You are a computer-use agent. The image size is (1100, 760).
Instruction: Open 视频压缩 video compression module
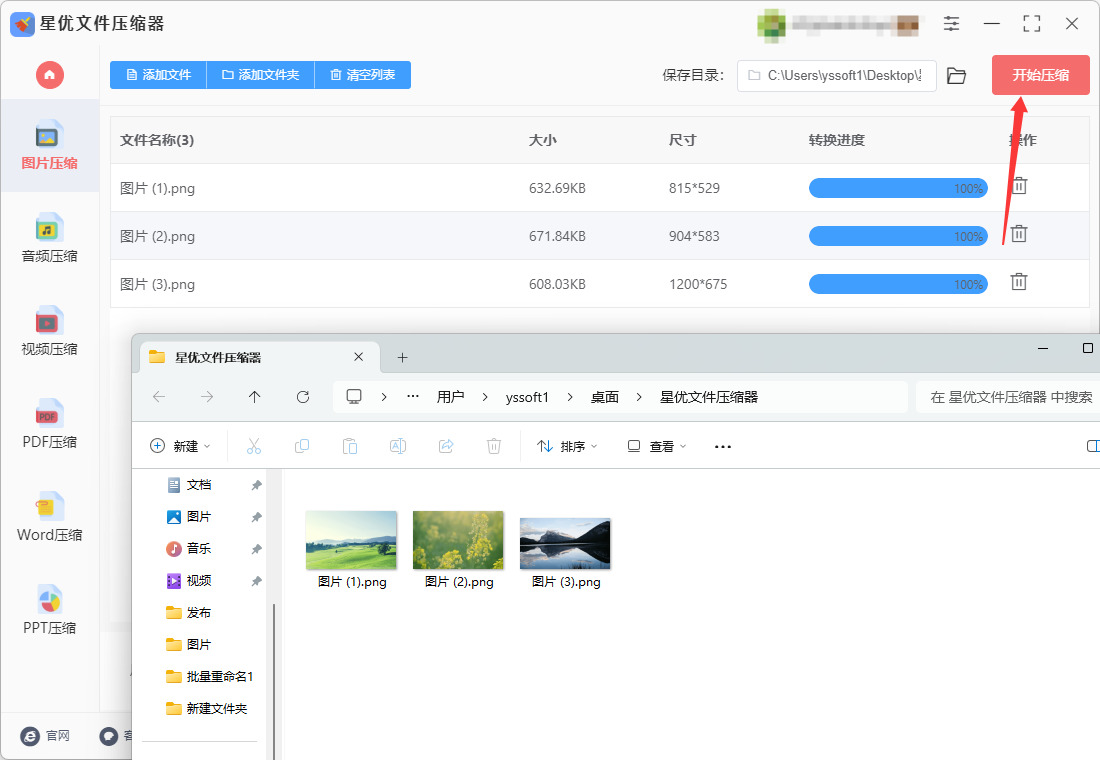point(49,331)
